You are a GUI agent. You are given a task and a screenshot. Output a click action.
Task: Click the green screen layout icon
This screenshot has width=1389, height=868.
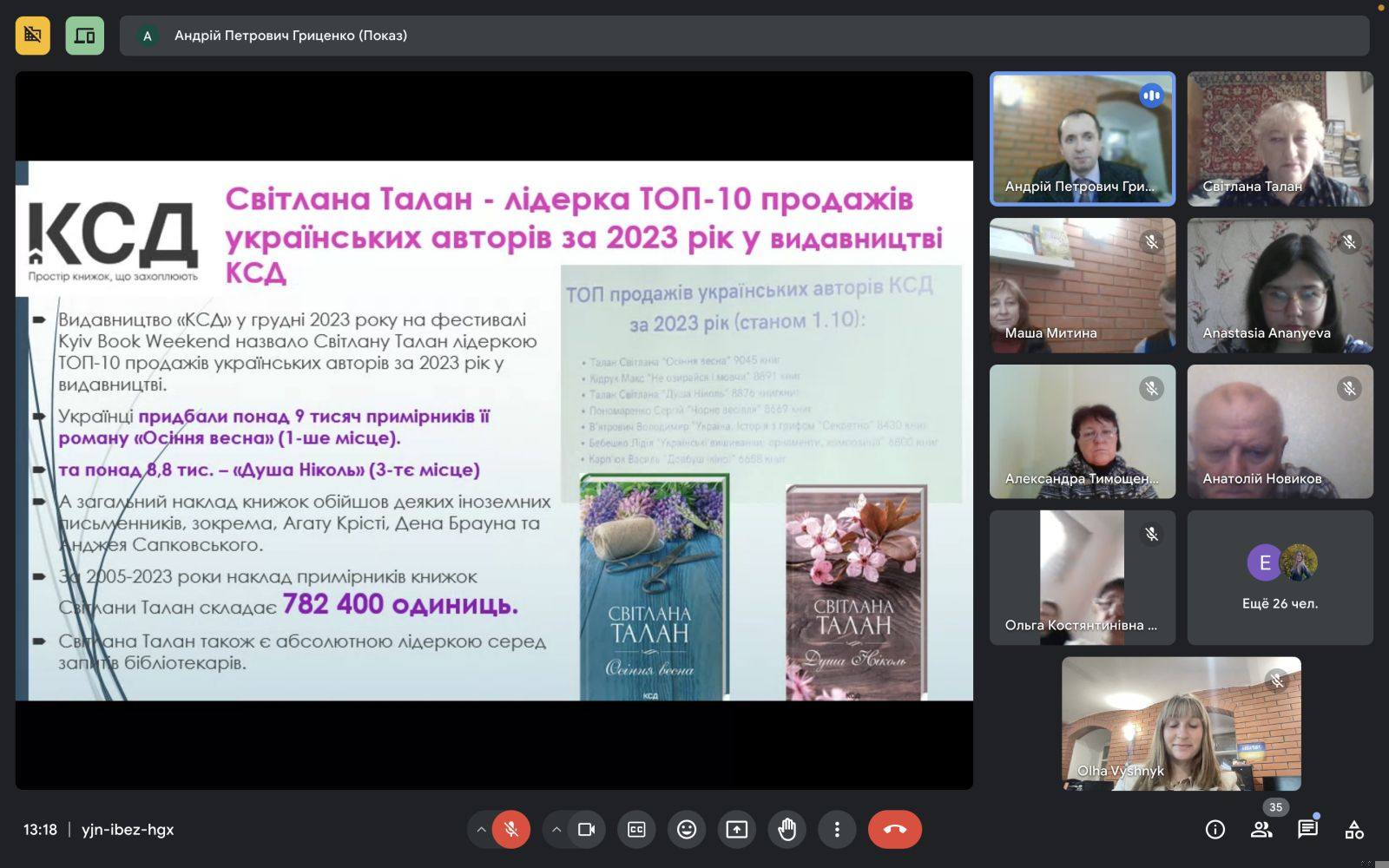pyautogui.click(x=84, y=36)
